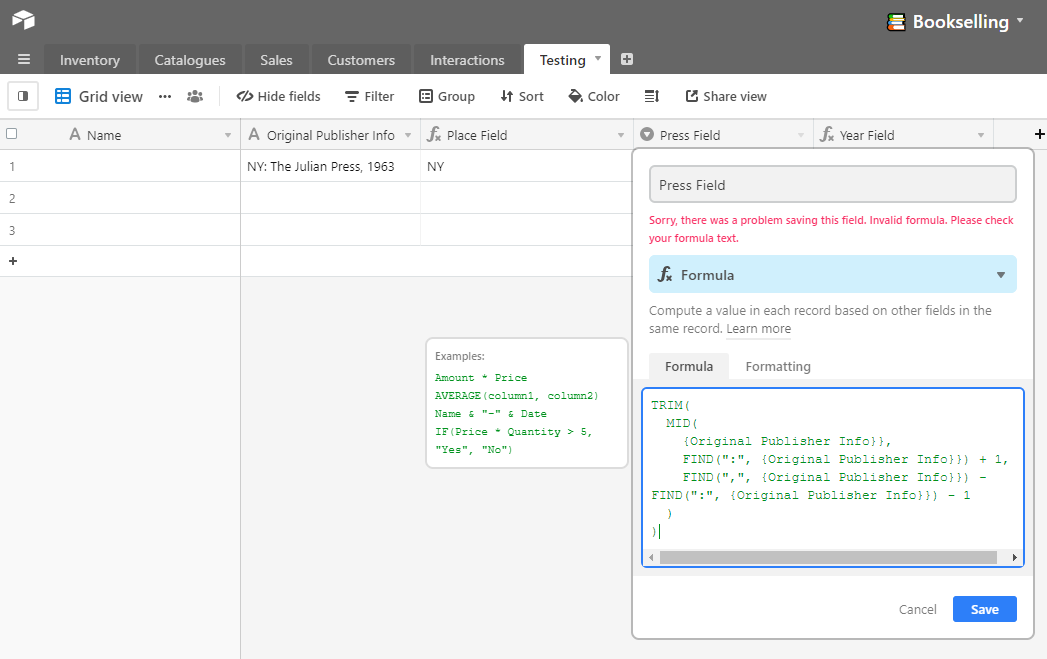1047x659 pixels.
Task: Open the Group menu
Action: 447,97
